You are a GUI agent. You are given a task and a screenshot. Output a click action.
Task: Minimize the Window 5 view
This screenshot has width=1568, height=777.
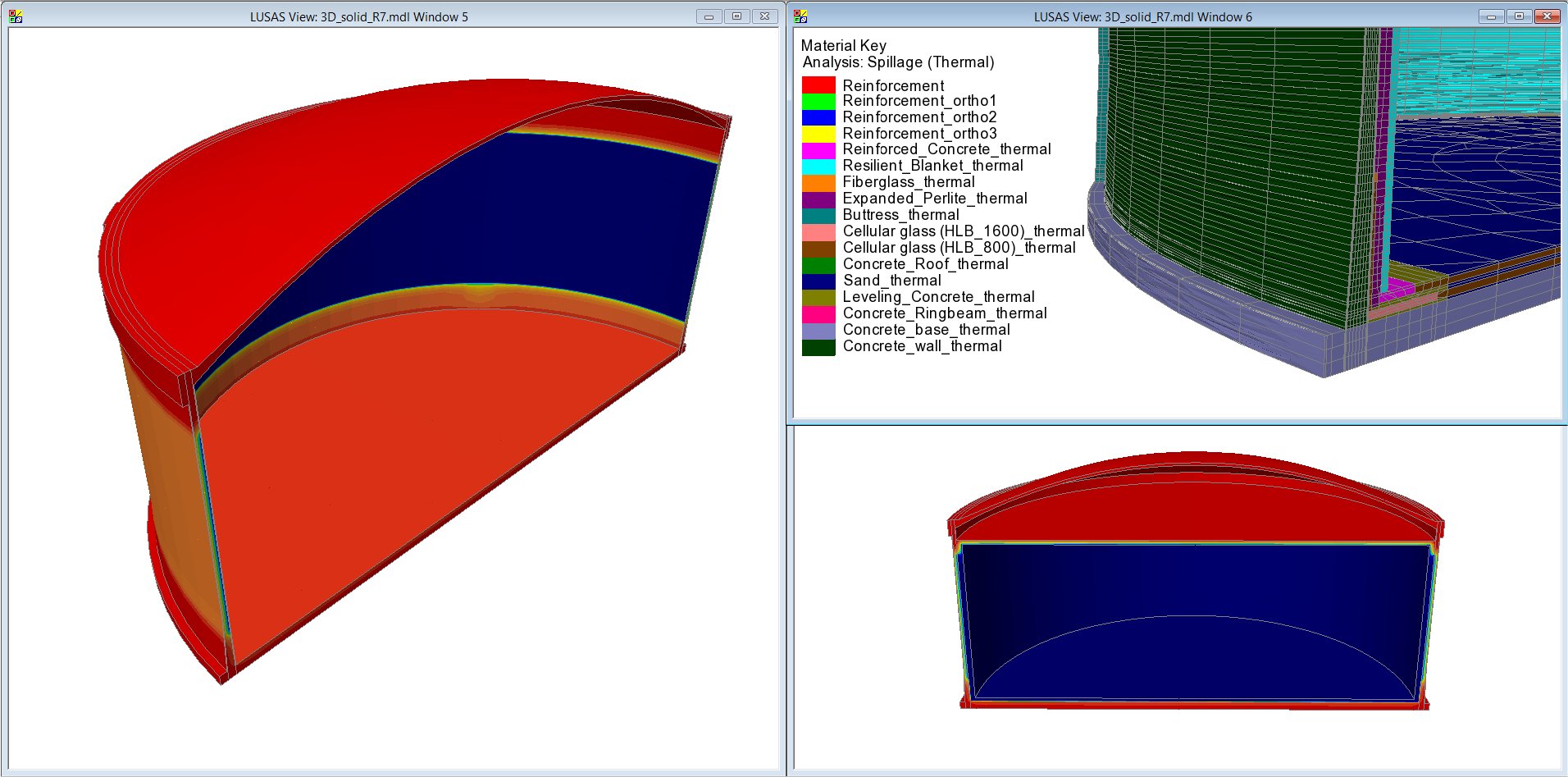709,16
